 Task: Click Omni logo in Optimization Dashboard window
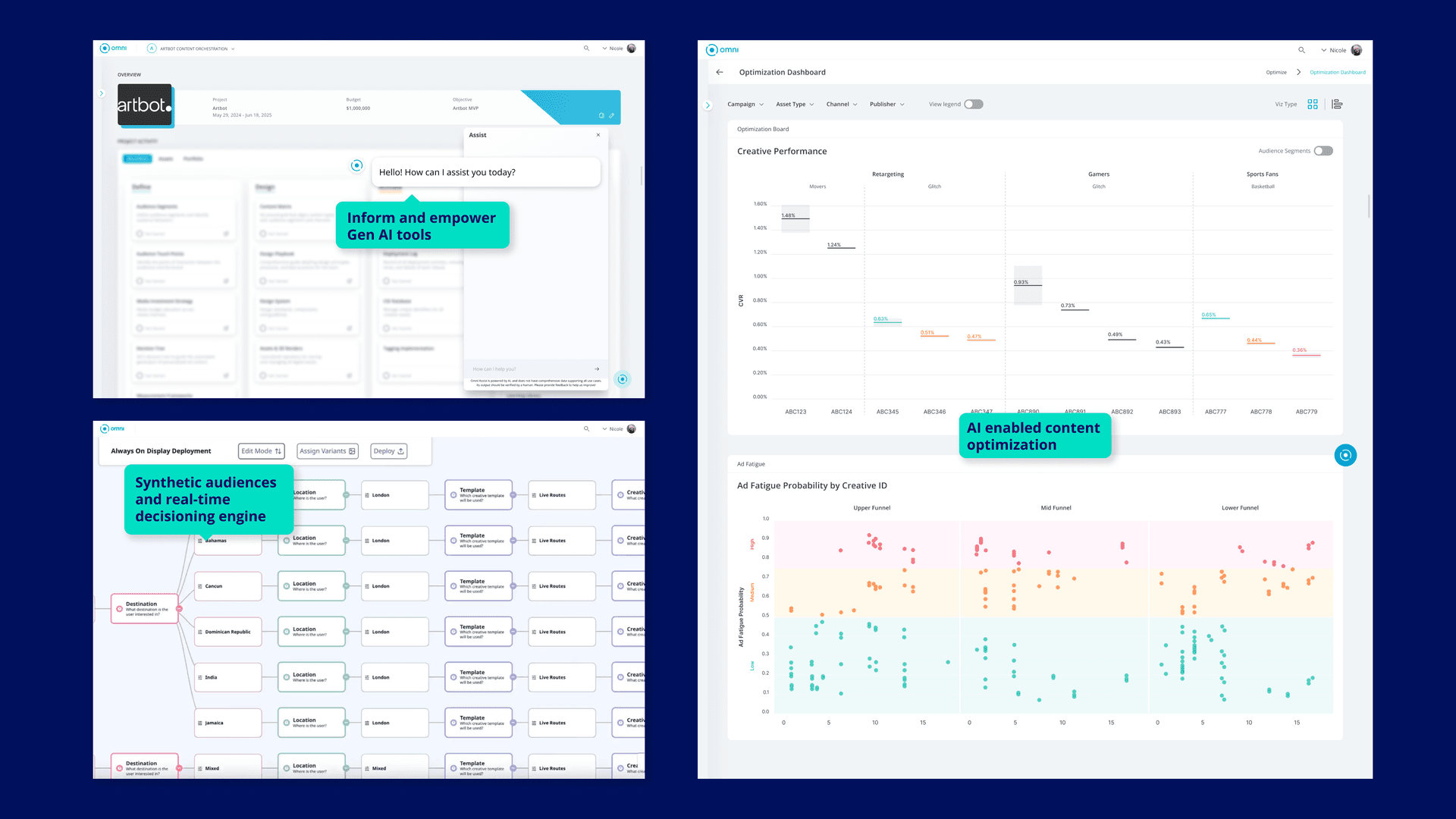(x=722, y=49)
